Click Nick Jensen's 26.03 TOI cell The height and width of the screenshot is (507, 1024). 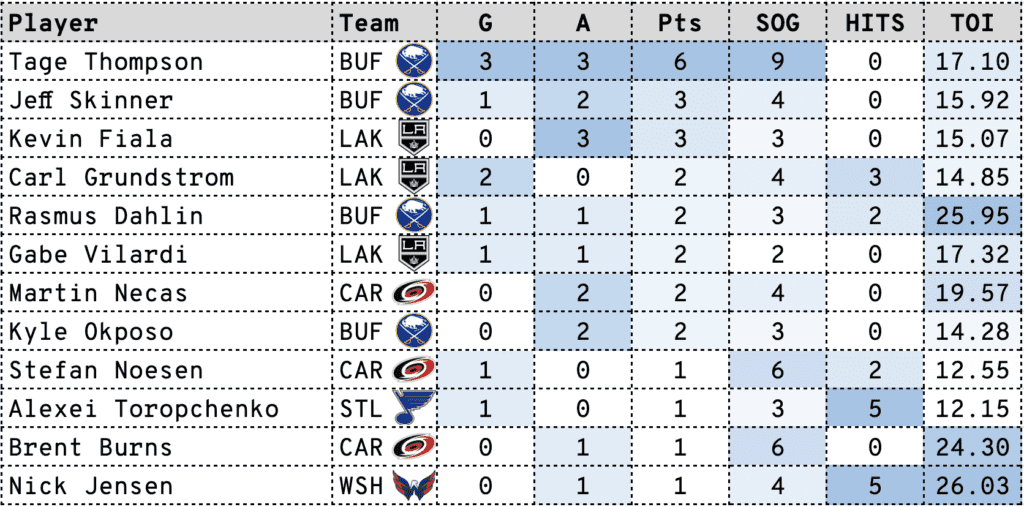point(972,487)
